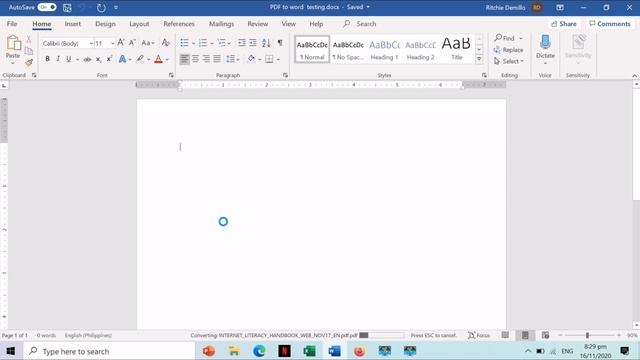Switch to the Insert tab
The width and height of the screenshot is (640, 360).
73,24
